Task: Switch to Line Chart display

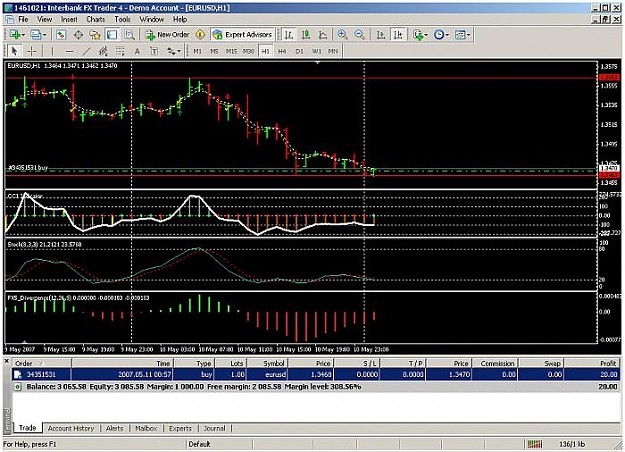Action: coord(323,35)
